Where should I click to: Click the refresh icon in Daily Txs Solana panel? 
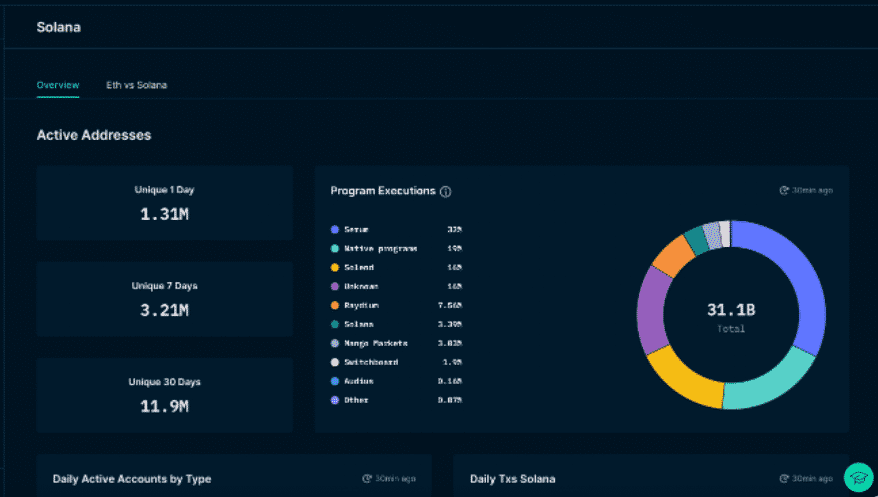point(784,479)
